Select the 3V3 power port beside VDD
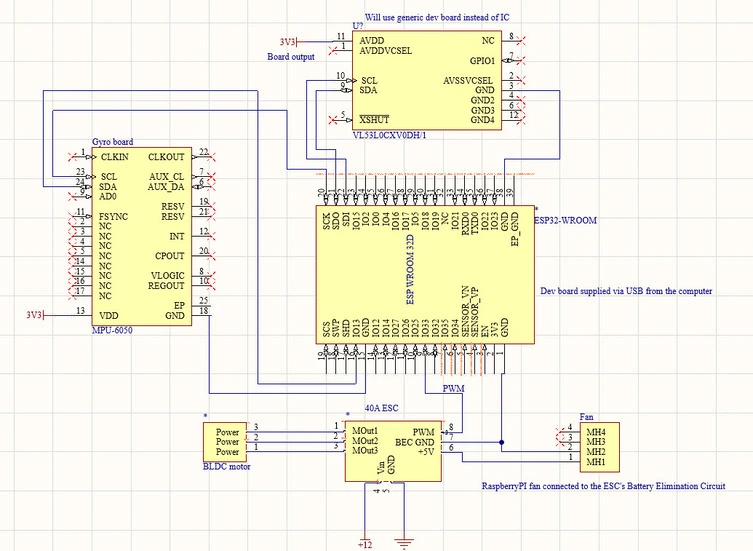The height and width of the screenshot is (551, 753). (35, 315)
